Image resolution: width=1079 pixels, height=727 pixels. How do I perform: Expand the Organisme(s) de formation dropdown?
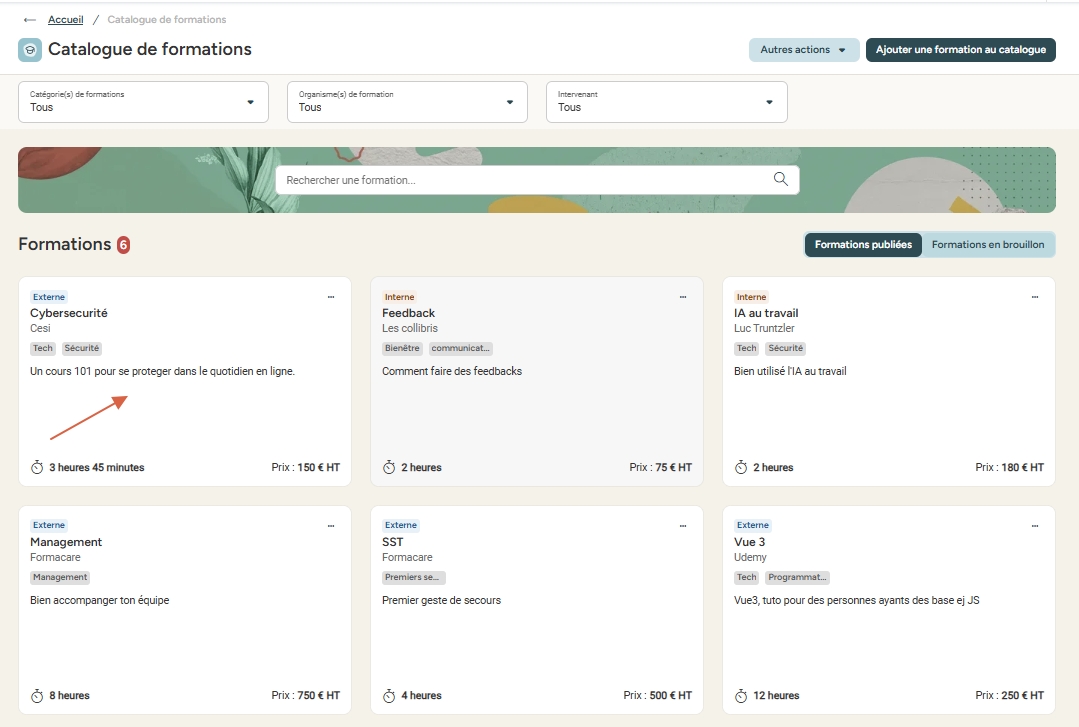coord(407,102)
